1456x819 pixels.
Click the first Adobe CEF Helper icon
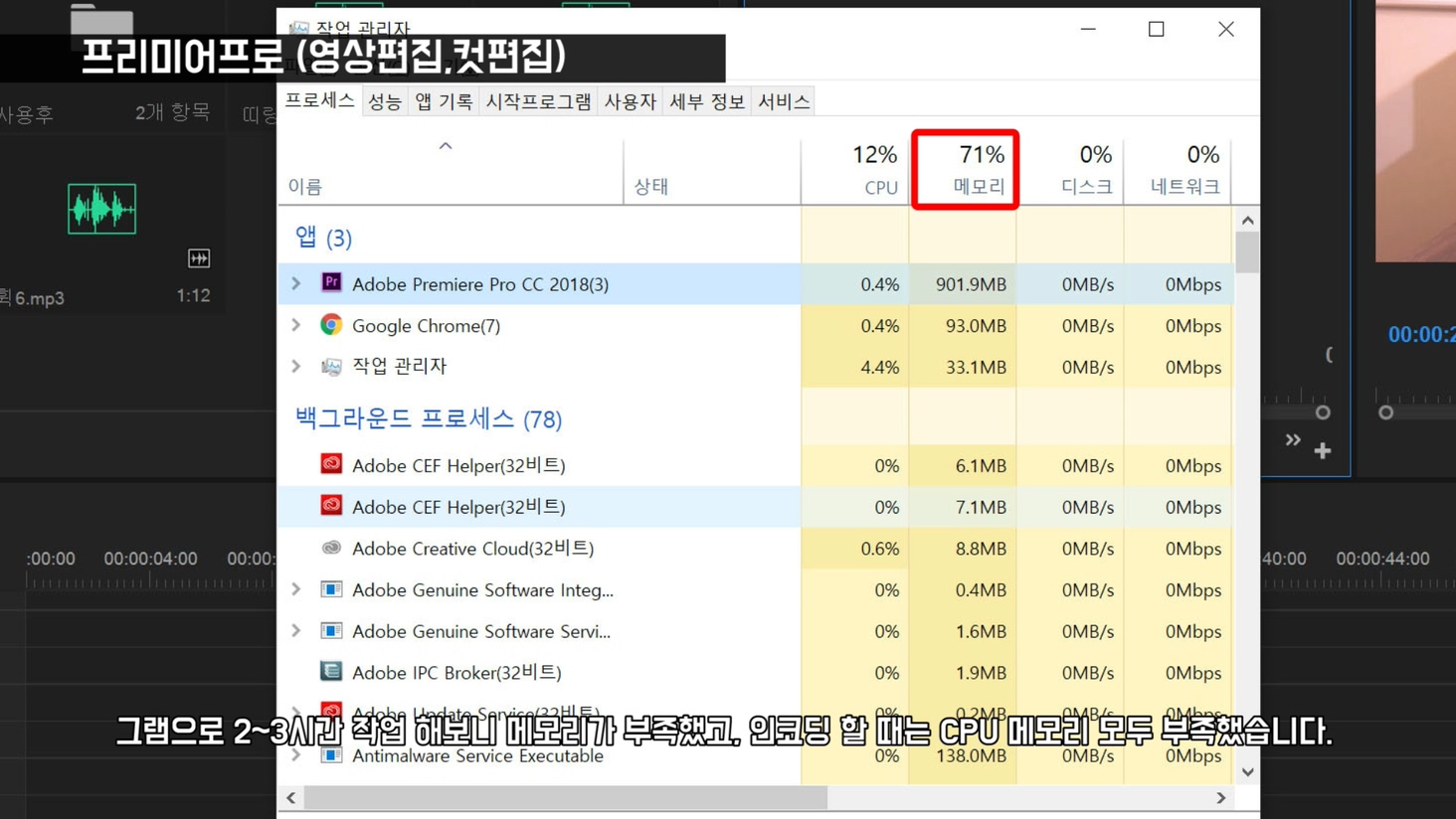pos(331,464)
